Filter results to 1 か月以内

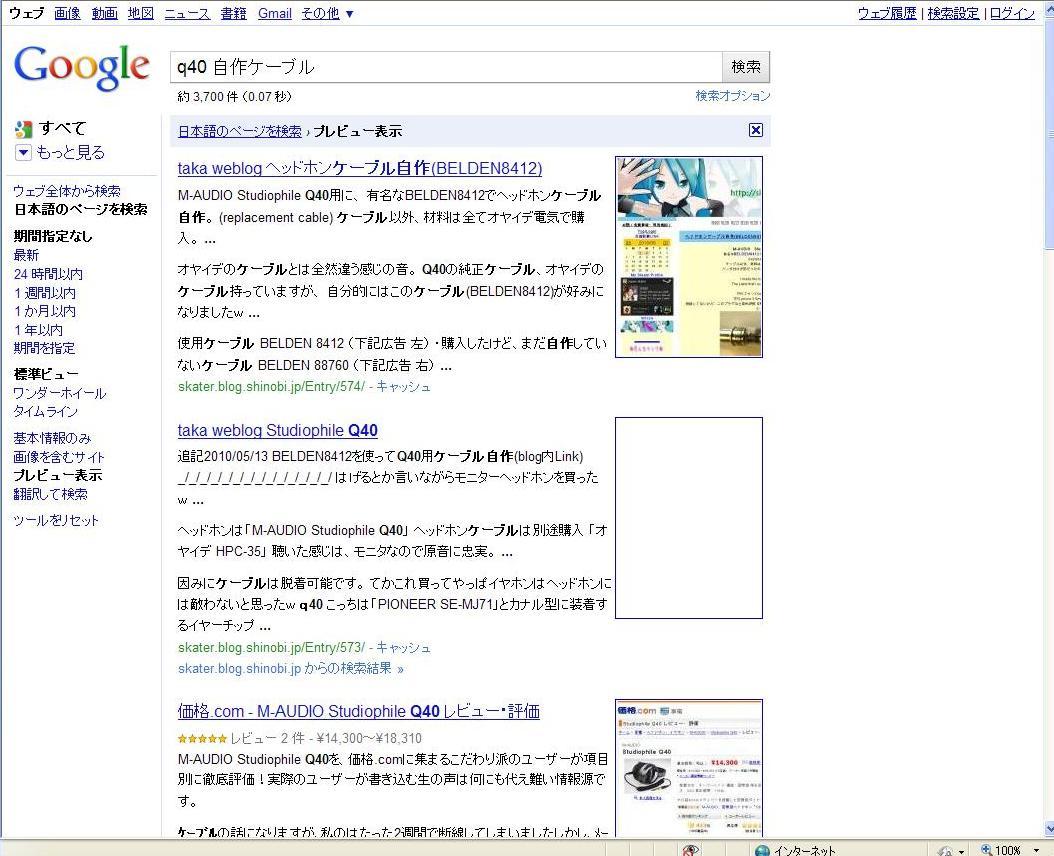pyautogui.click(x=45, y=311)
